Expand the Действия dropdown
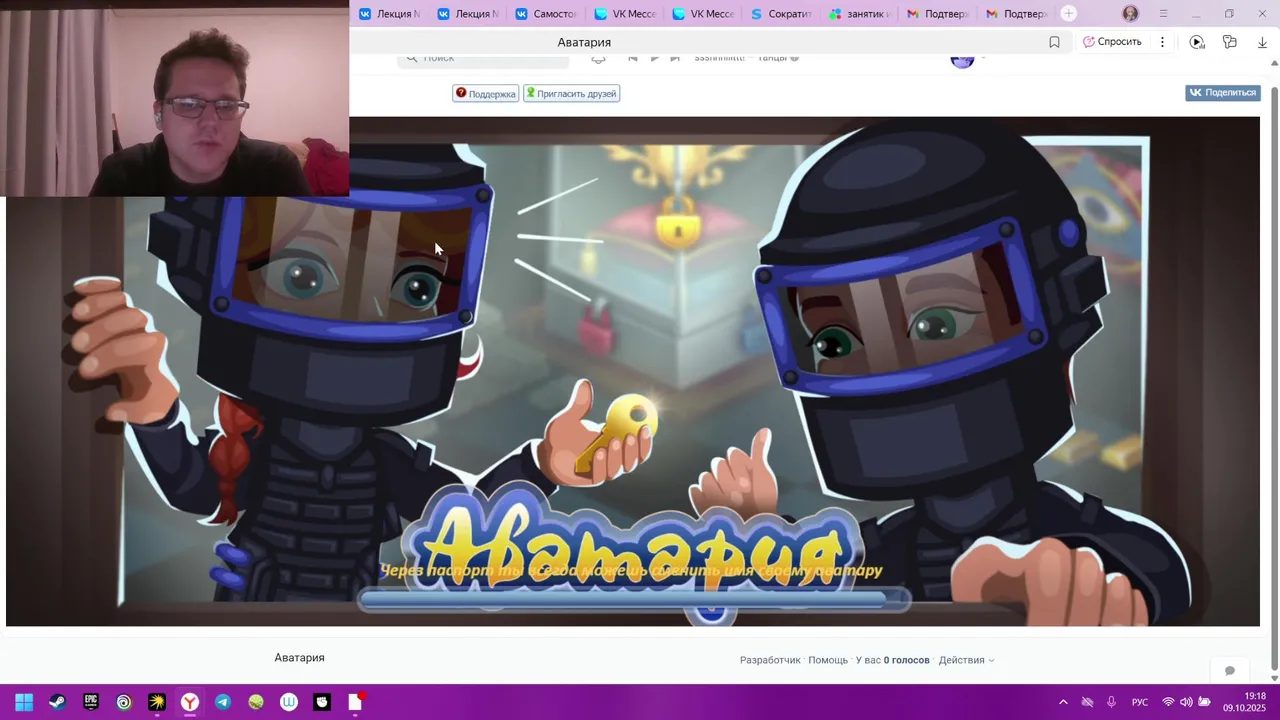The image size is (1280, 720). pyautogui.click(x=966, y=660)
